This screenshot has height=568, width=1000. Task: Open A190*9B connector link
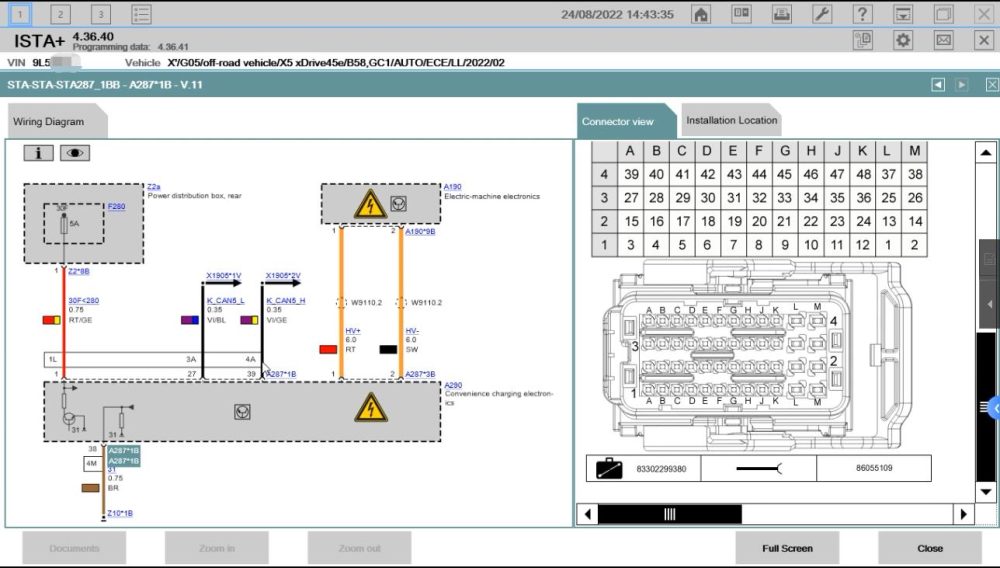[x=420, y=231]
